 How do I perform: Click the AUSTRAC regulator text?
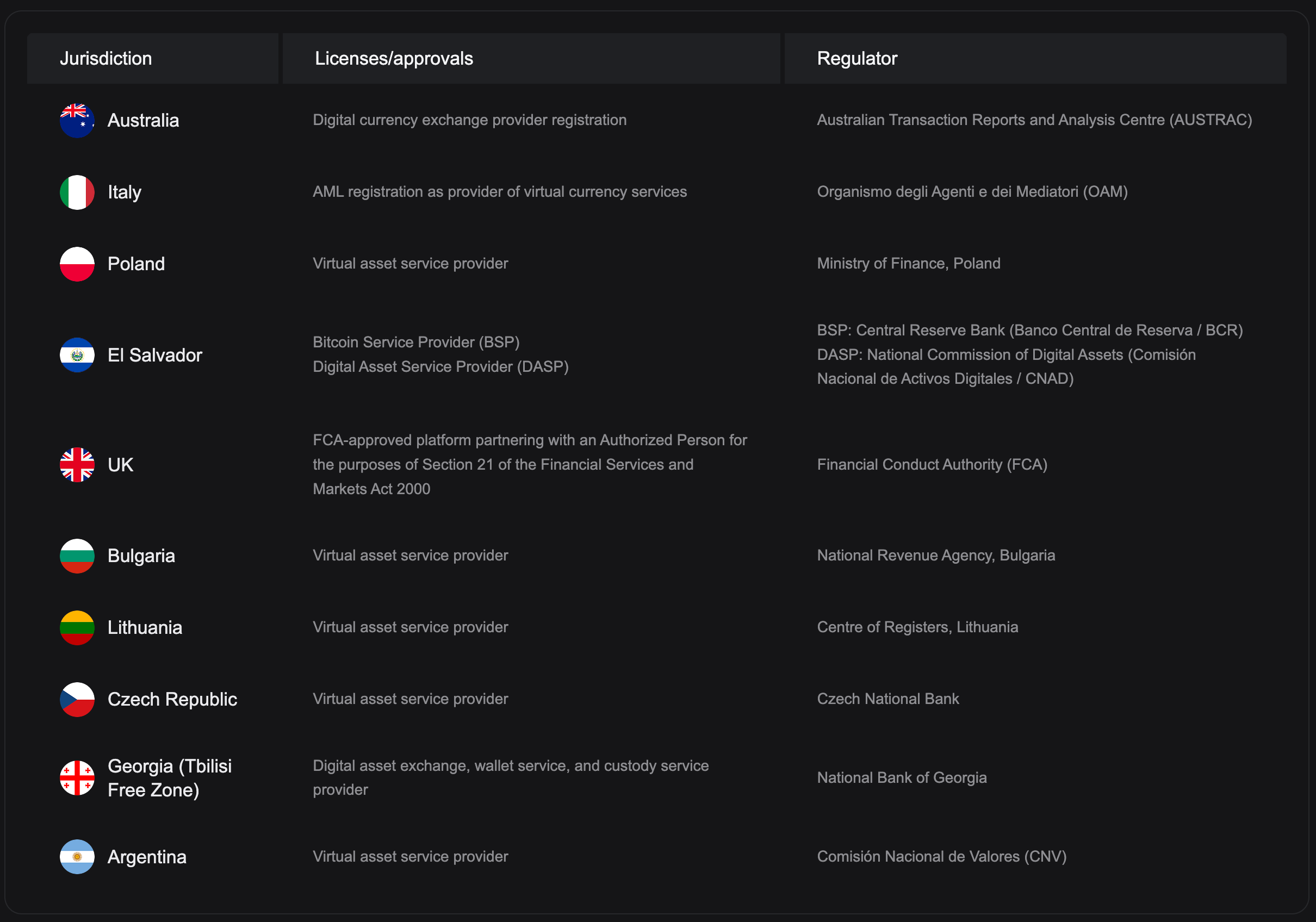coord(1034,120)
